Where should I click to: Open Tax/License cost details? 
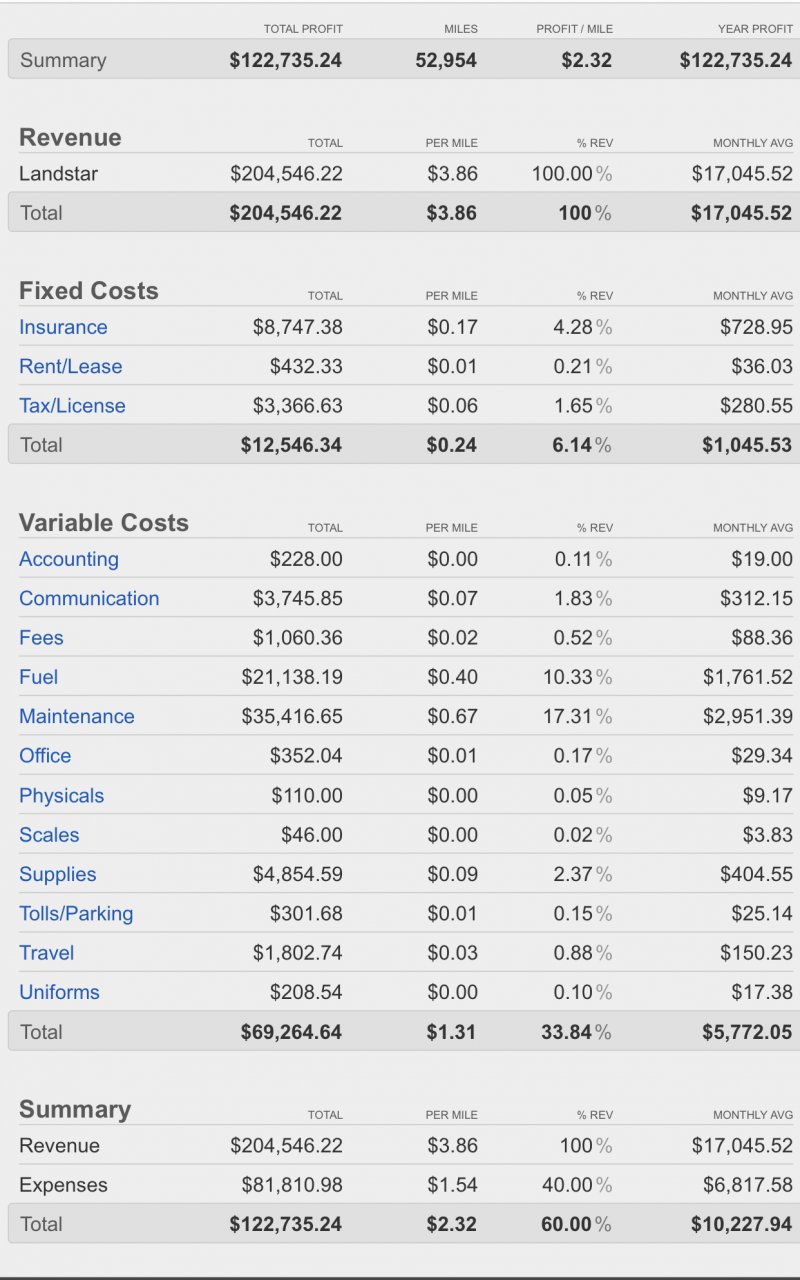click(72, 405)
